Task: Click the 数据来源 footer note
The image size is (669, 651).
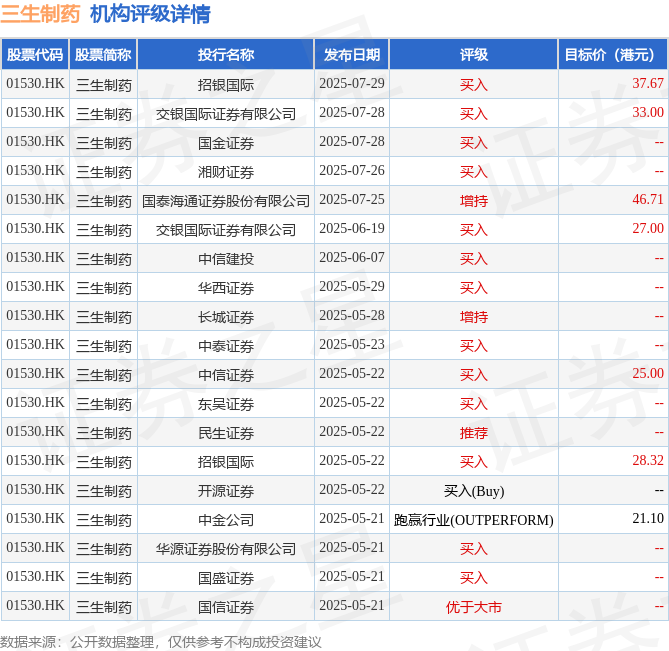Action: point(160,642)
